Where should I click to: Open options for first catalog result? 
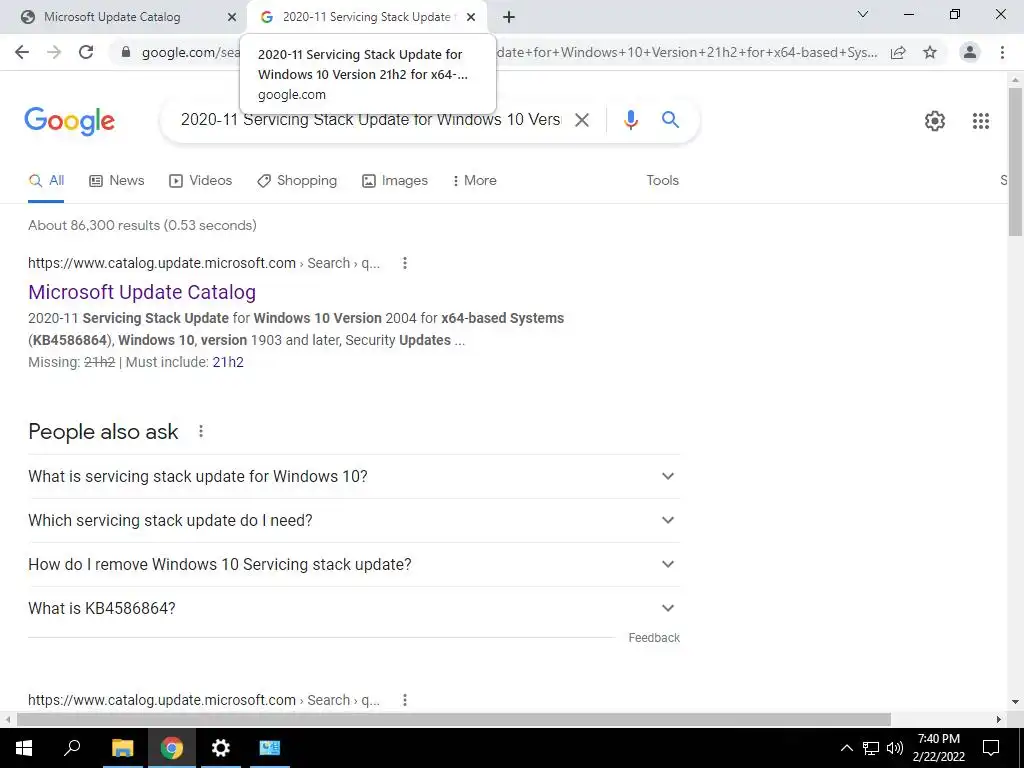(x=405, y=263)
